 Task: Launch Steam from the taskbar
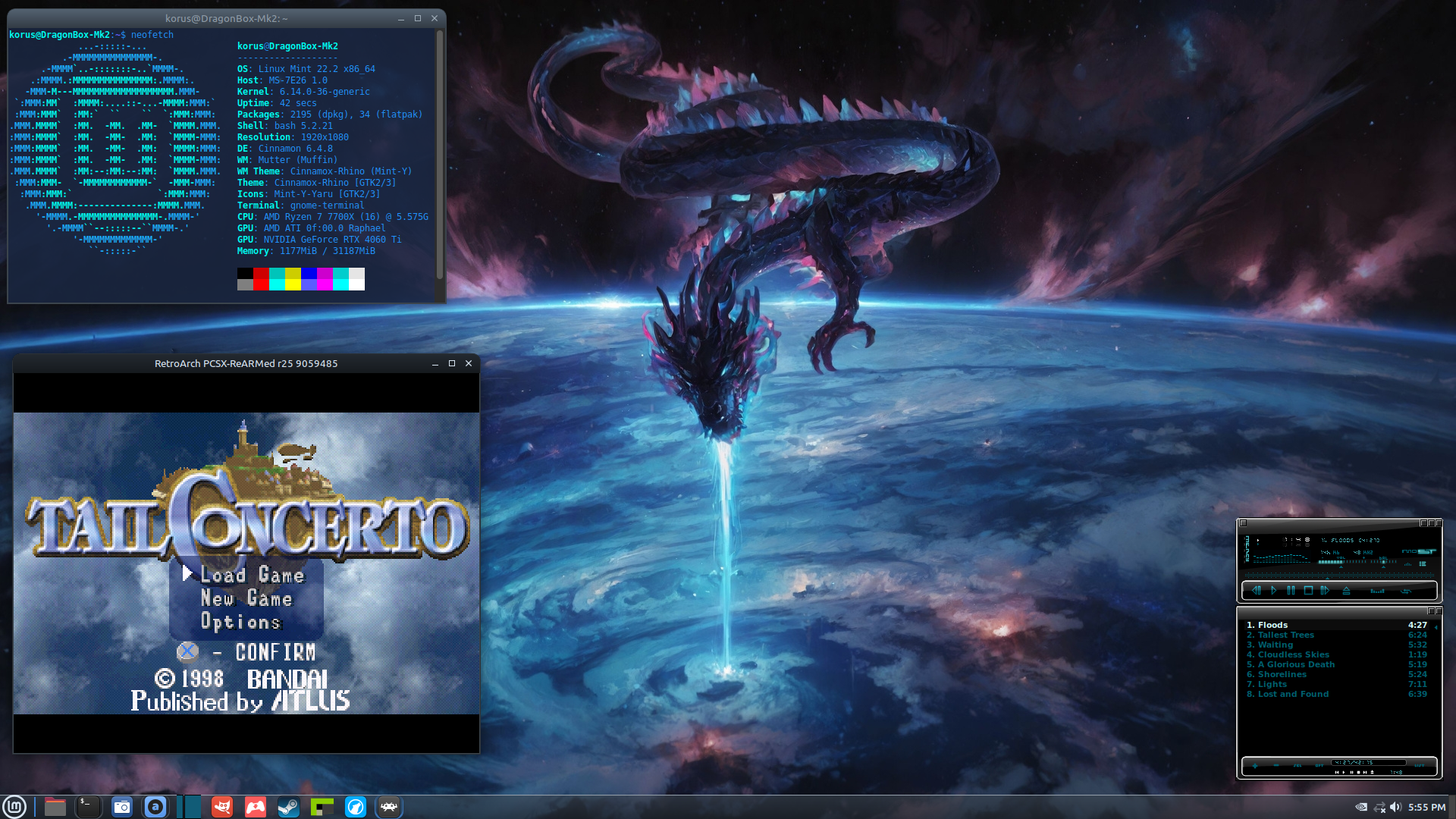point(288,807)
